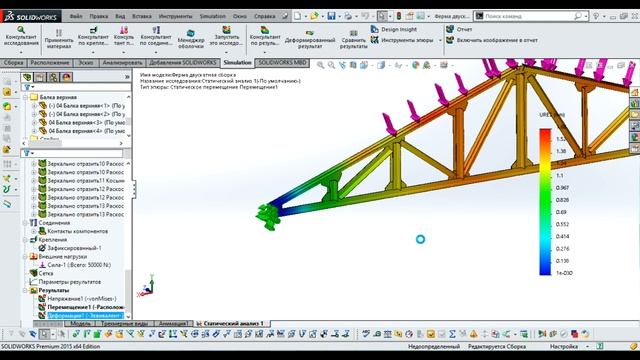Open the Консультант исследования tool

pyautogui.click(x=21, y=37)
